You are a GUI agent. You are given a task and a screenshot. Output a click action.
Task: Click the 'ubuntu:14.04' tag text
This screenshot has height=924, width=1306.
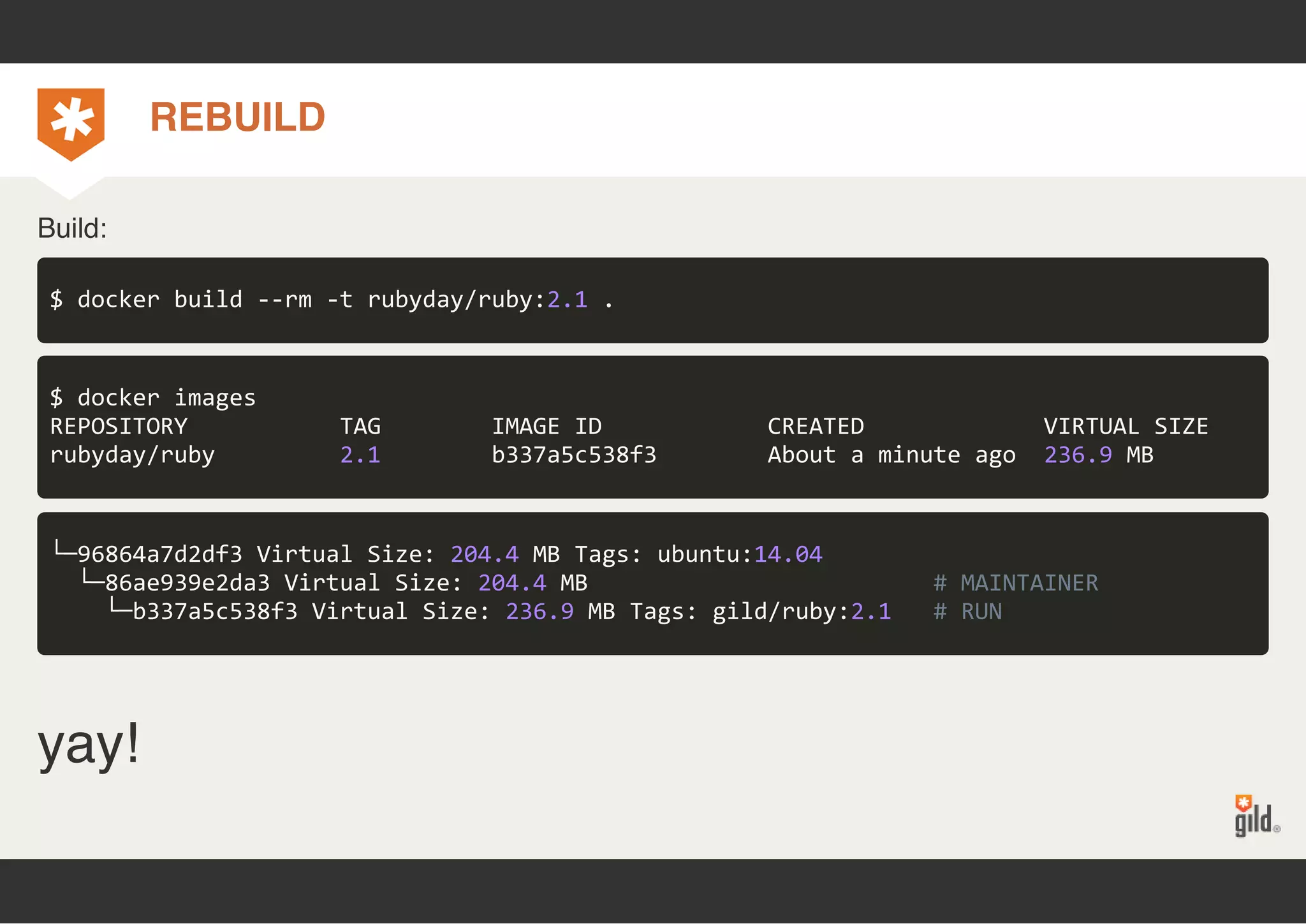[740, 554]
